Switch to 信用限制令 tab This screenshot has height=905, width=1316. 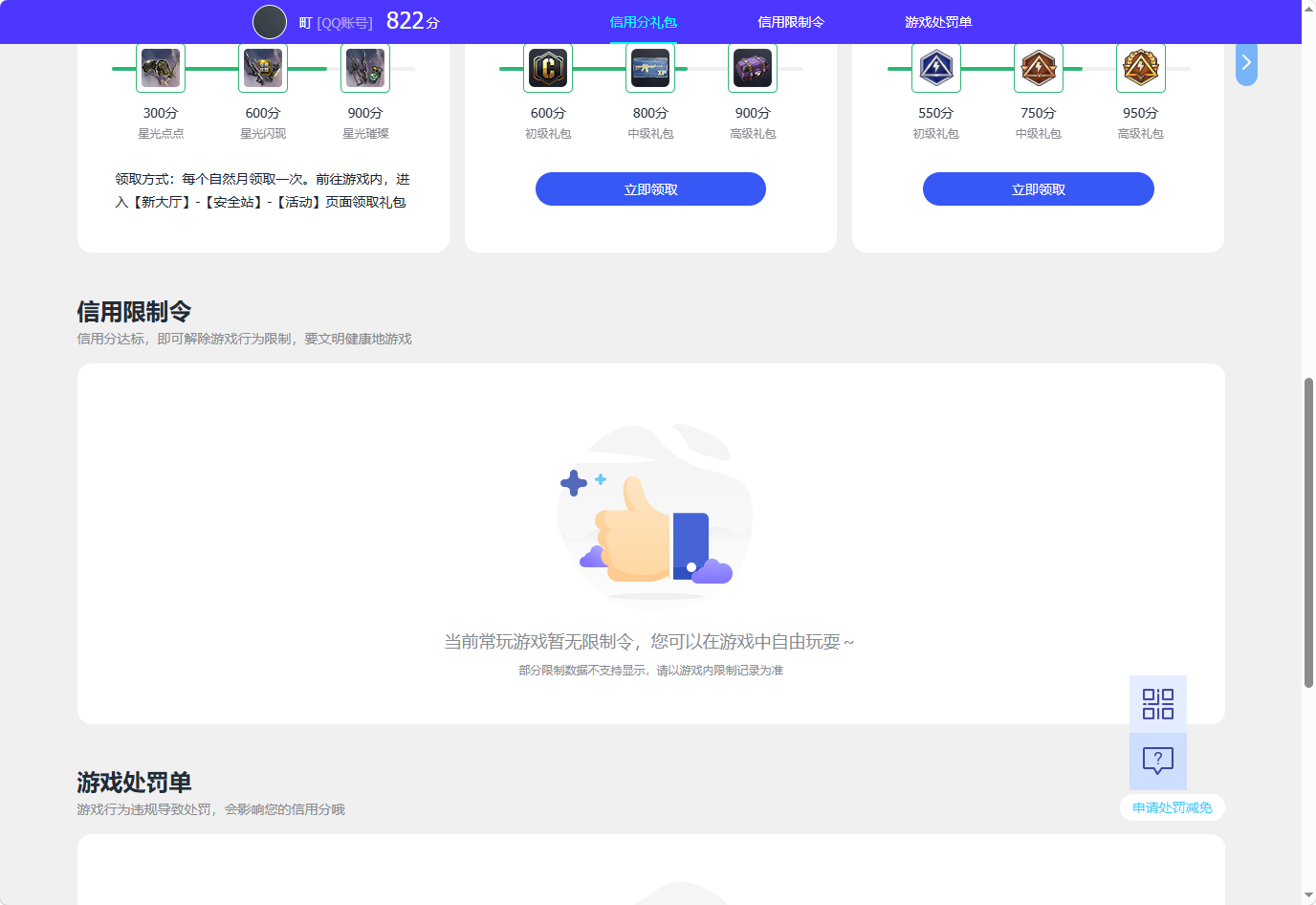[791, 22]
